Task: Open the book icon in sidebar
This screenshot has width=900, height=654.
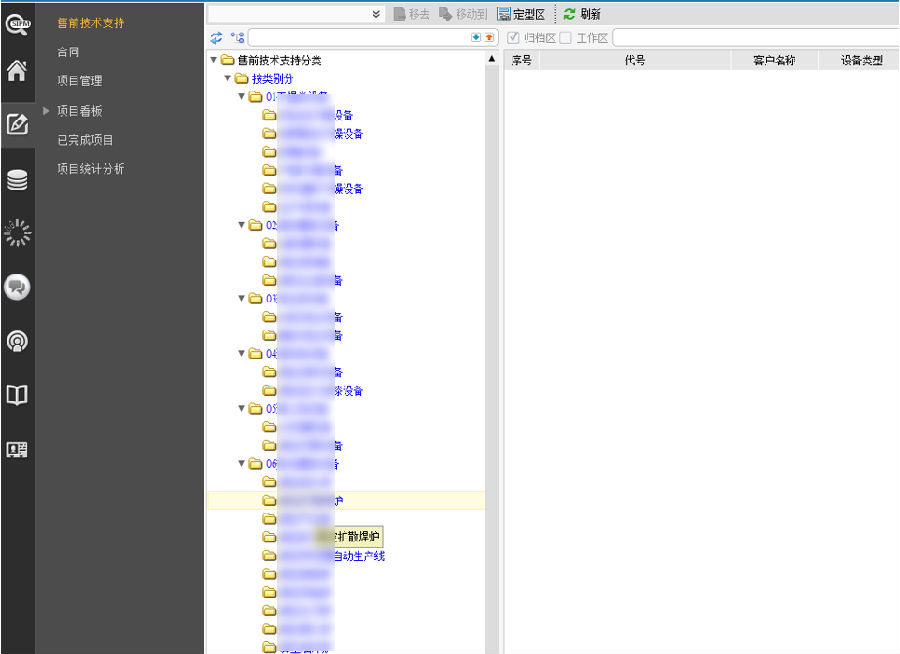Action: tap(17, 395)
